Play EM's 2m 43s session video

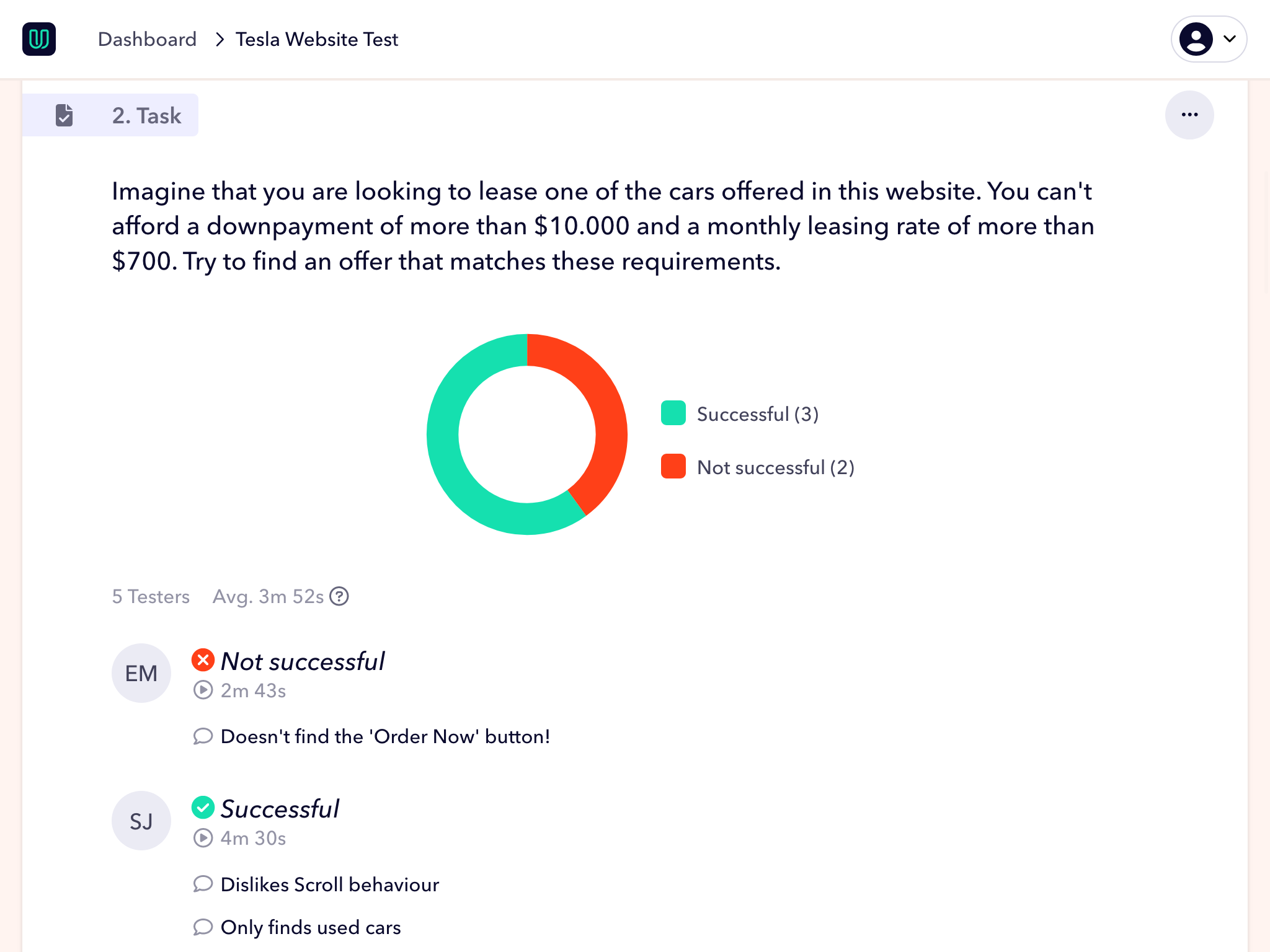pyautogui.click(x=203, y=690)
